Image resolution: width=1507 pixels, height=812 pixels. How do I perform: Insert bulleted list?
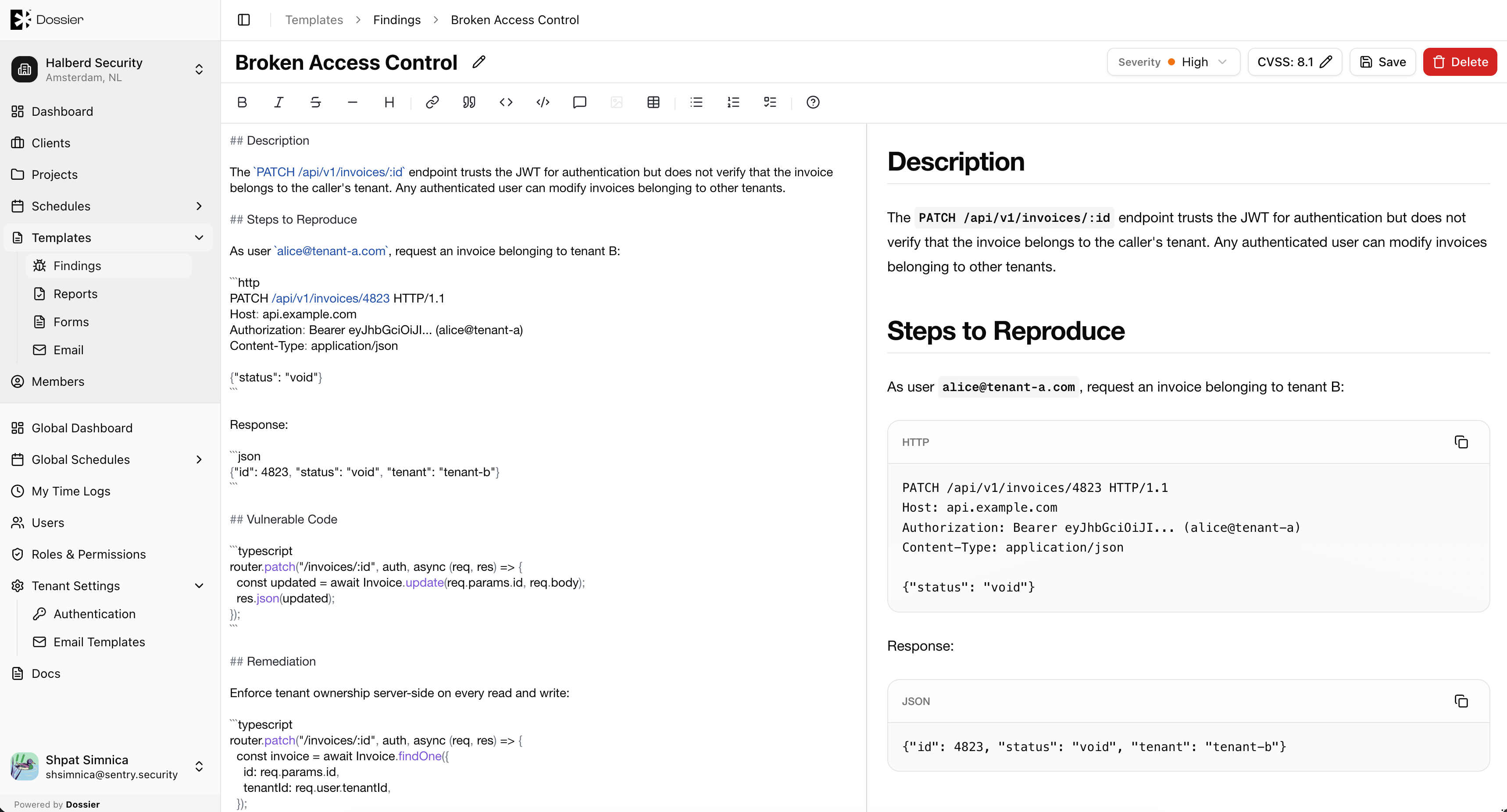(696, 103)
